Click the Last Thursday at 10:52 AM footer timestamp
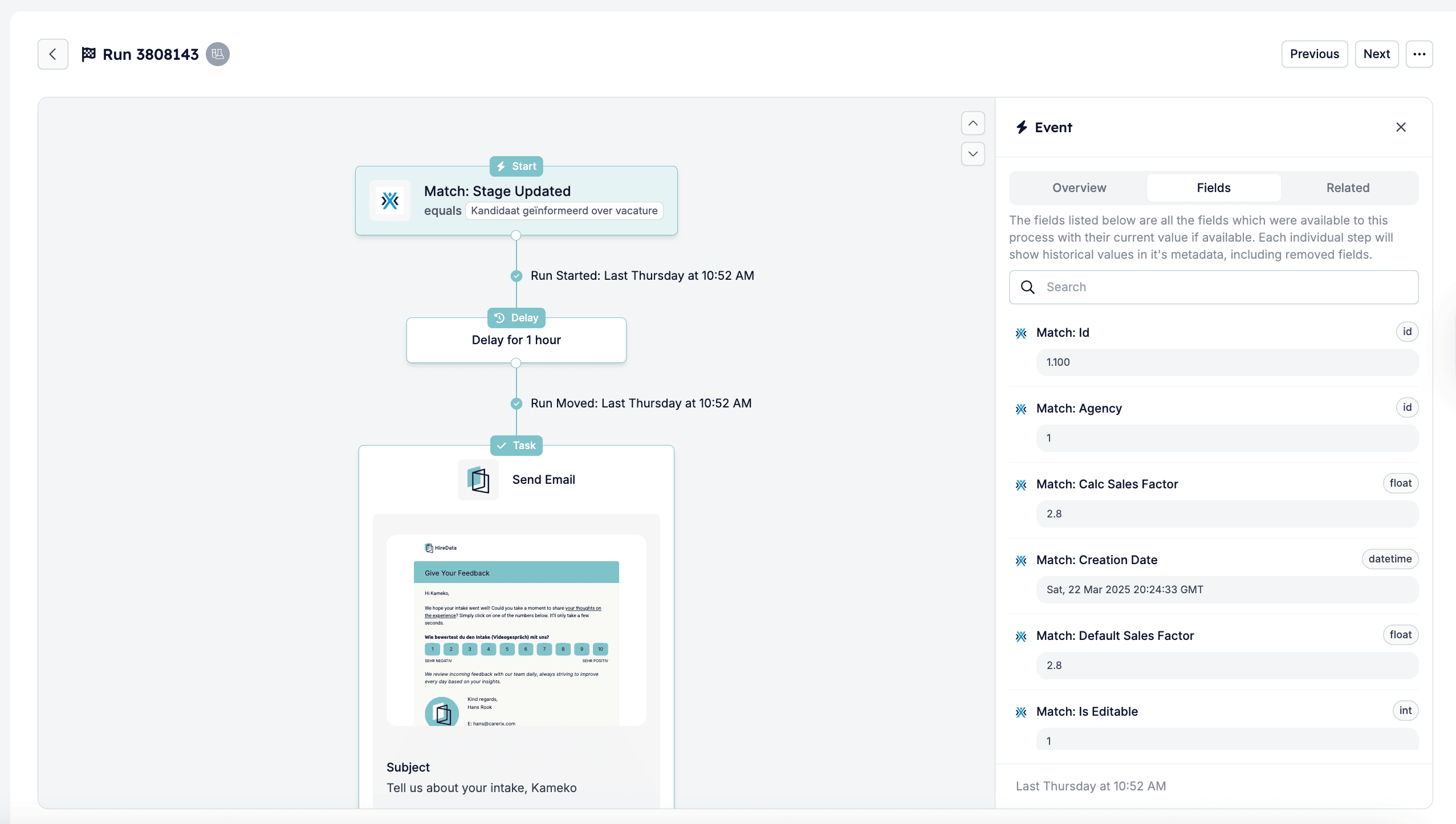Viewport: 1456px width, 824px height. coord(1091,786)
